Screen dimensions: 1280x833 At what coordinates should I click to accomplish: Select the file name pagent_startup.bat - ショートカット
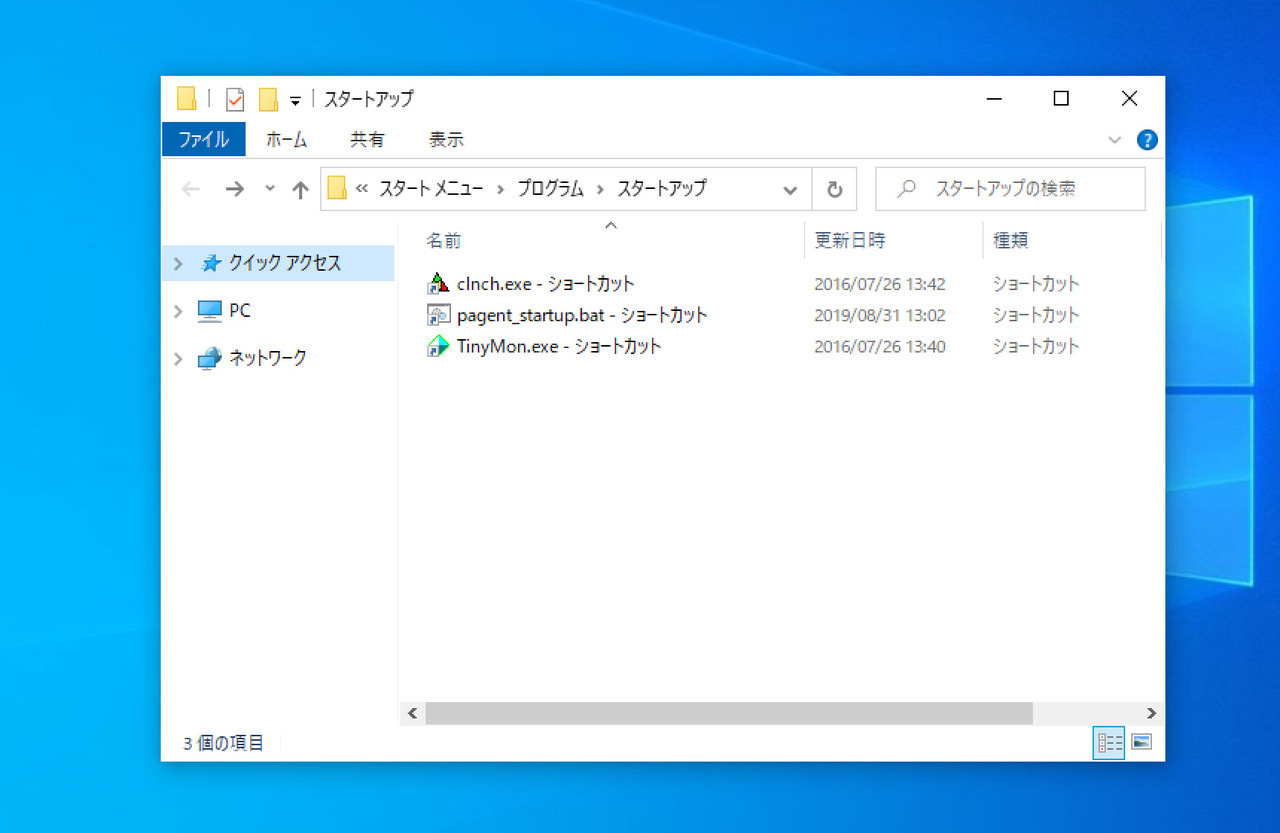[x=582, y=315]
